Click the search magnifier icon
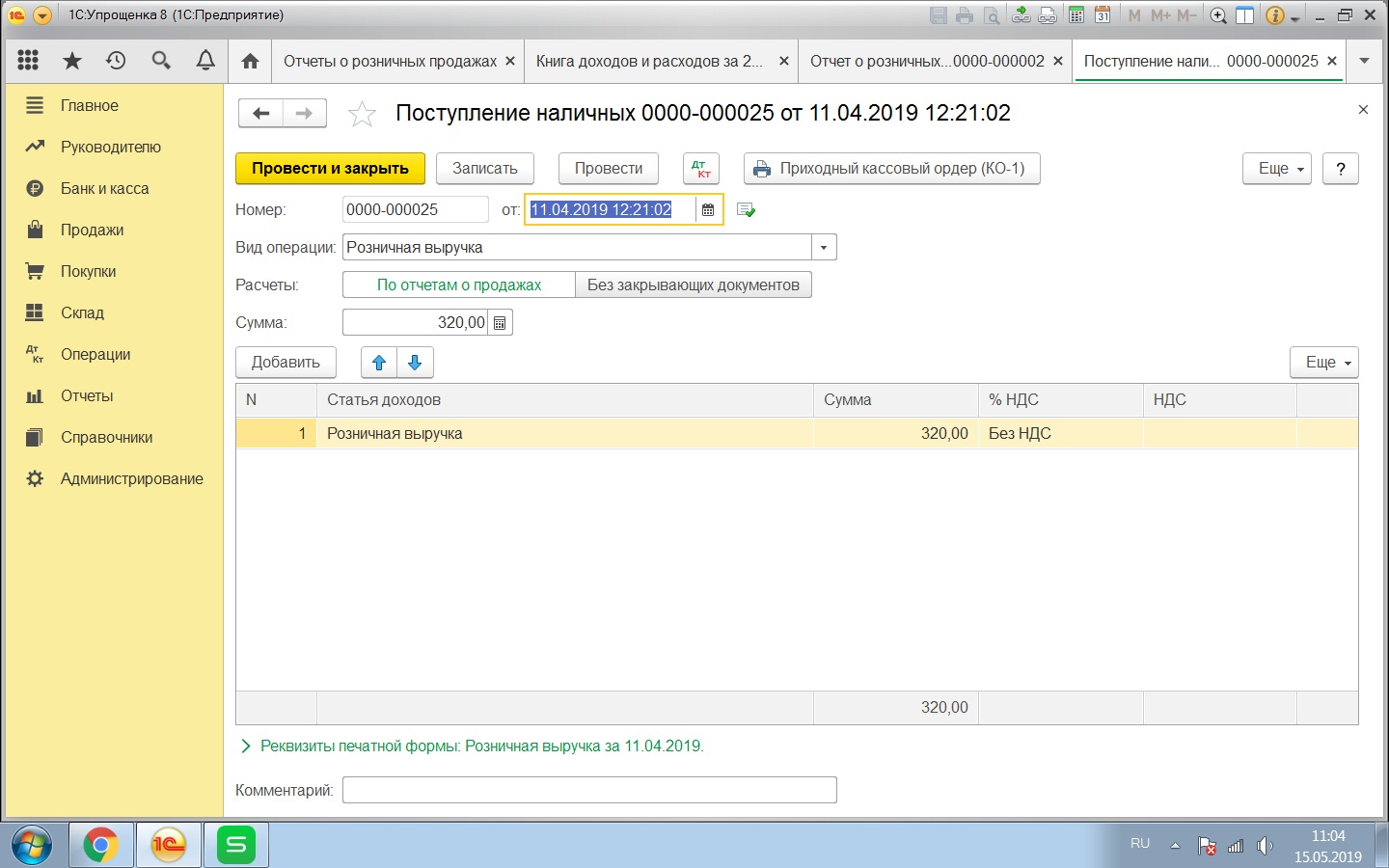This screenshot has width=1389, height=868. [x=161, y=61]
